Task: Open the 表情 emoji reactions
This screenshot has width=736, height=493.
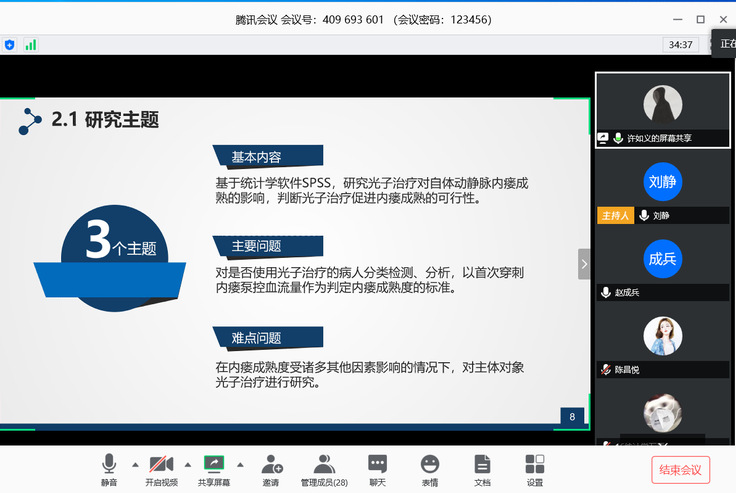Action: 430,468
